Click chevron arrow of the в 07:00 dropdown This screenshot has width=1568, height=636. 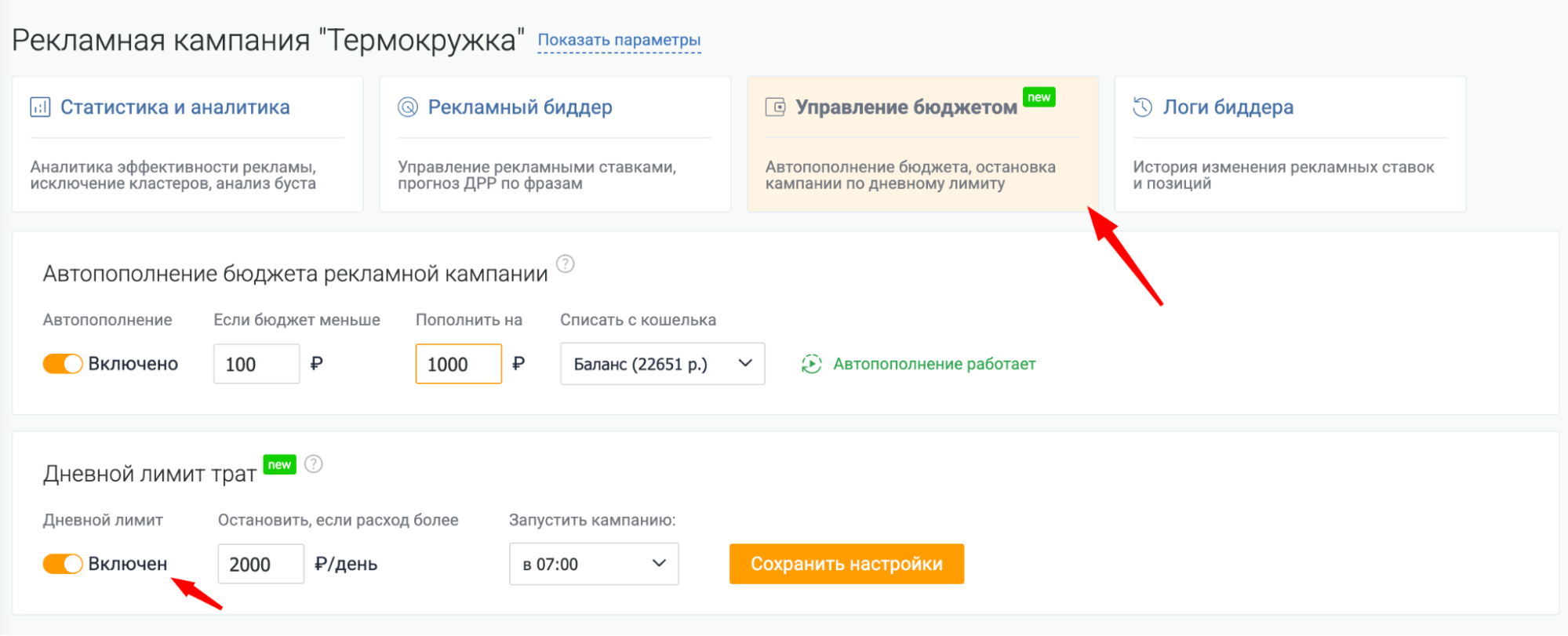click(x=659, y=563)
